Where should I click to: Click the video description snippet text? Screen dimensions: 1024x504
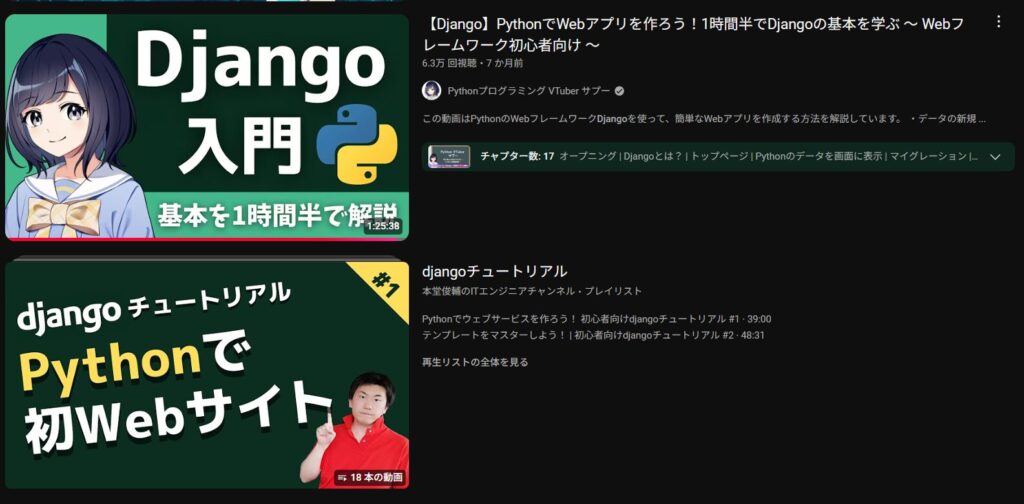point(704,119)
